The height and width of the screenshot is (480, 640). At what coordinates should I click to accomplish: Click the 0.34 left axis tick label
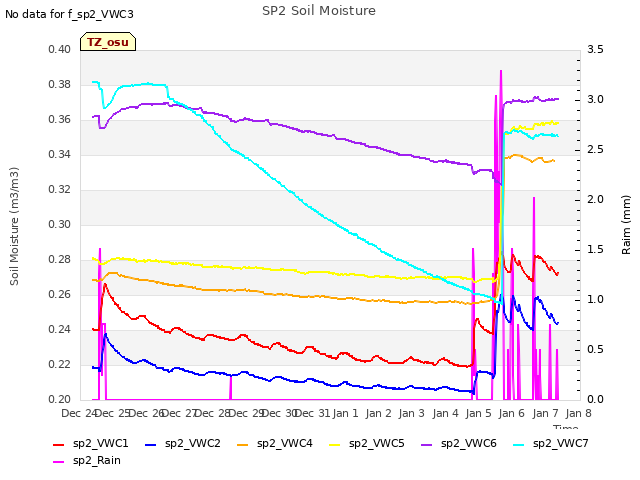(59, 155)
